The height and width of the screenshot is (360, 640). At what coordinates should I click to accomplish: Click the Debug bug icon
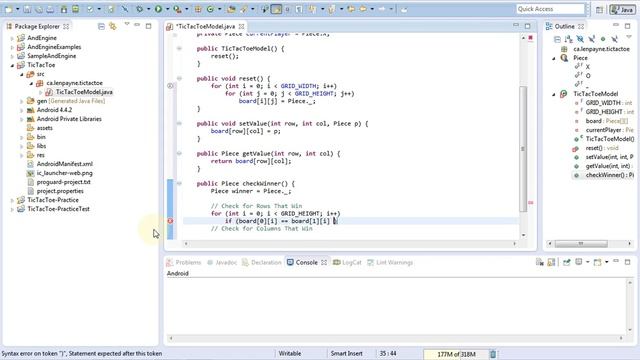[x=140, y=9]
